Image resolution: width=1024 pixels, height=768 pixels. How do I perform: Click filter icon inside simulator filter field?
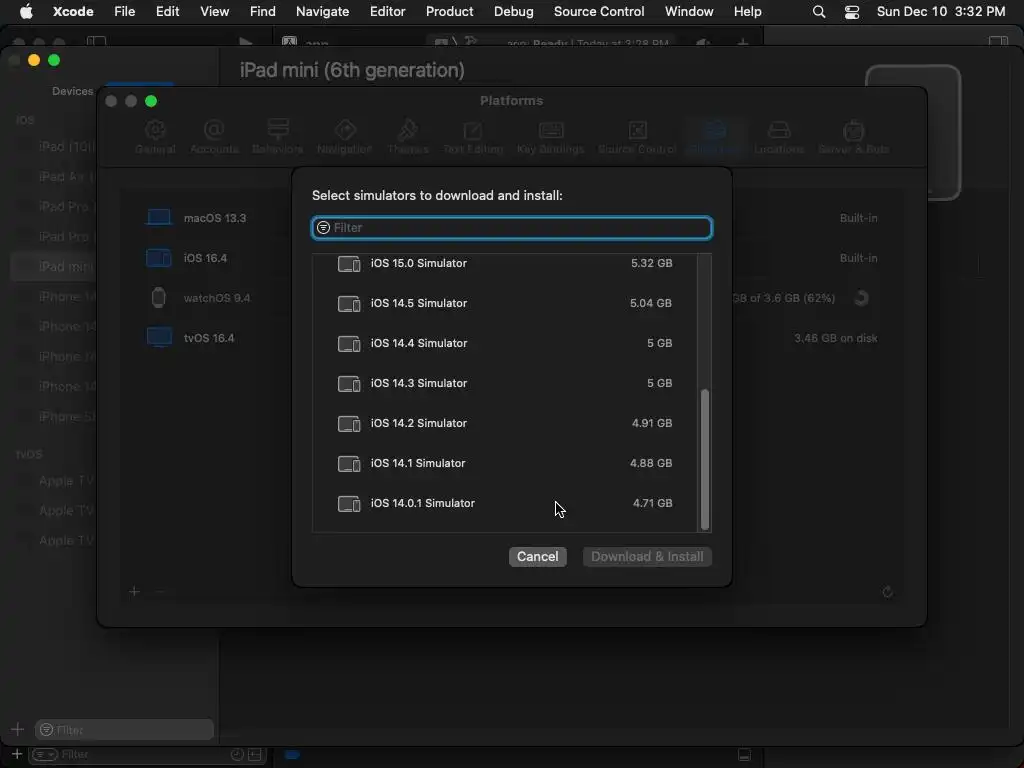pyautogui.click(x=323, y=227)
